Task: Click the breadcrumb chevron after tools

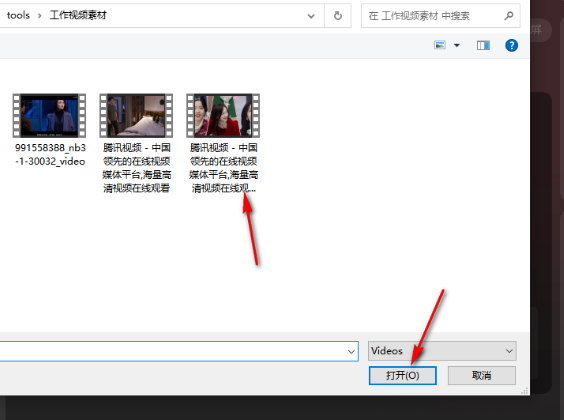Action: (x=40, y=16)
